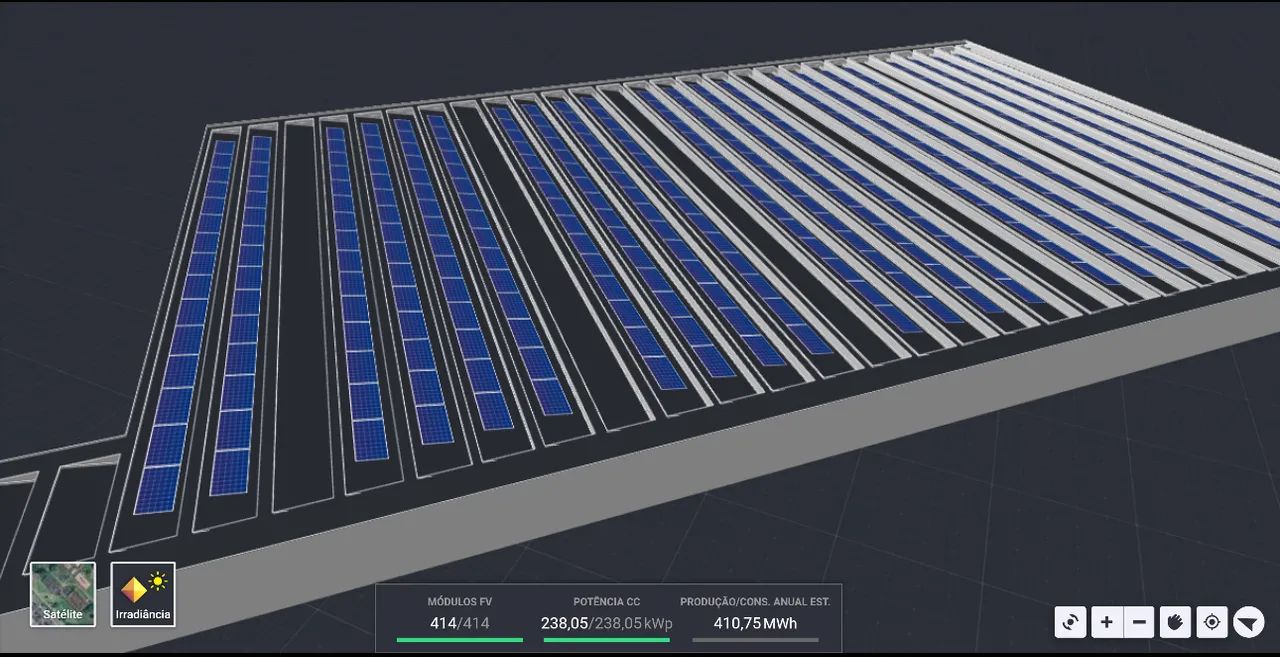Image resolution: width=1280 pixels, height=657 pixels.
Task: Recenter view with the target icon
Action: (x=1211, y=622)
